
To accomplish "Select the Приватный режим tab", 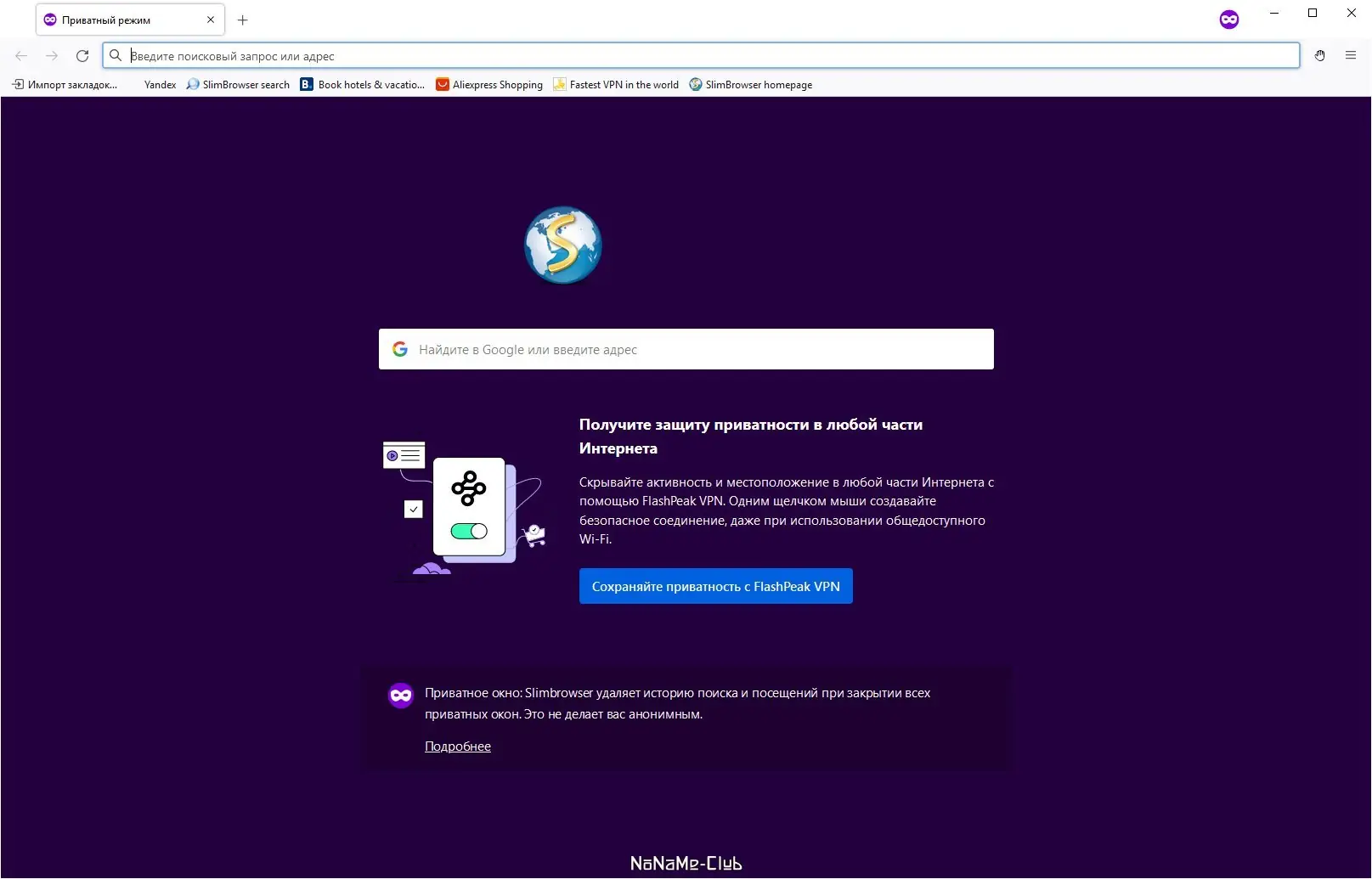I will click(x=130, y=20).
